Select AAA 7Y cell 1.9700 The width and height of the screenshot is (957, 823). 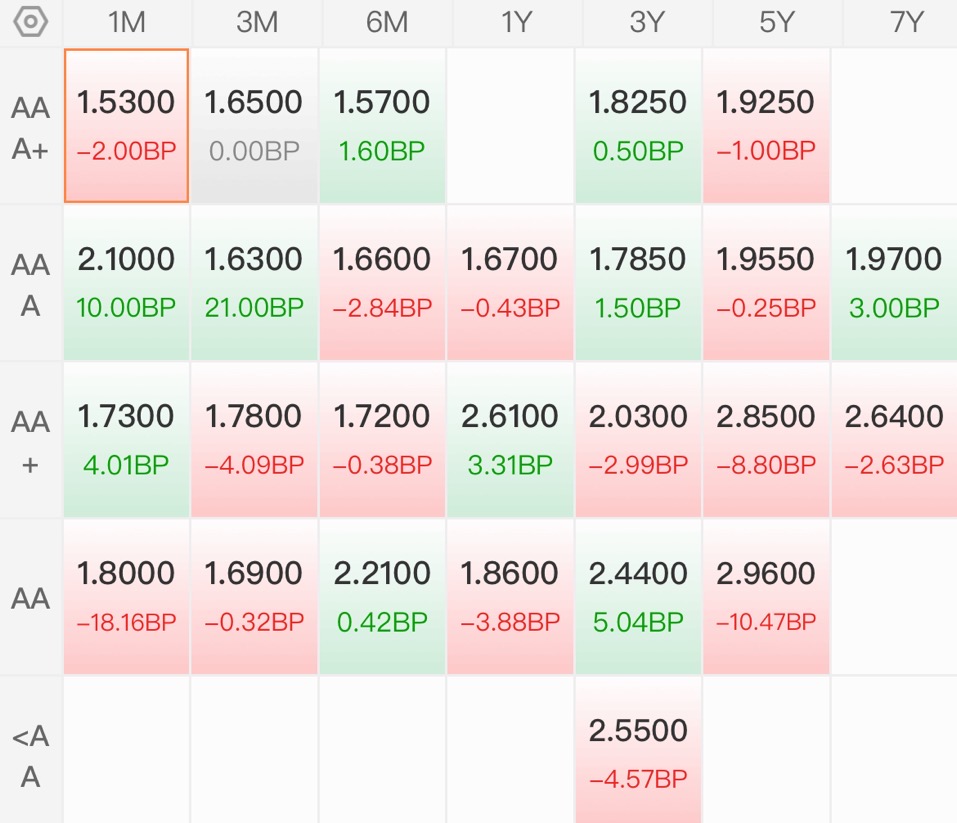[x=894, y=283]
